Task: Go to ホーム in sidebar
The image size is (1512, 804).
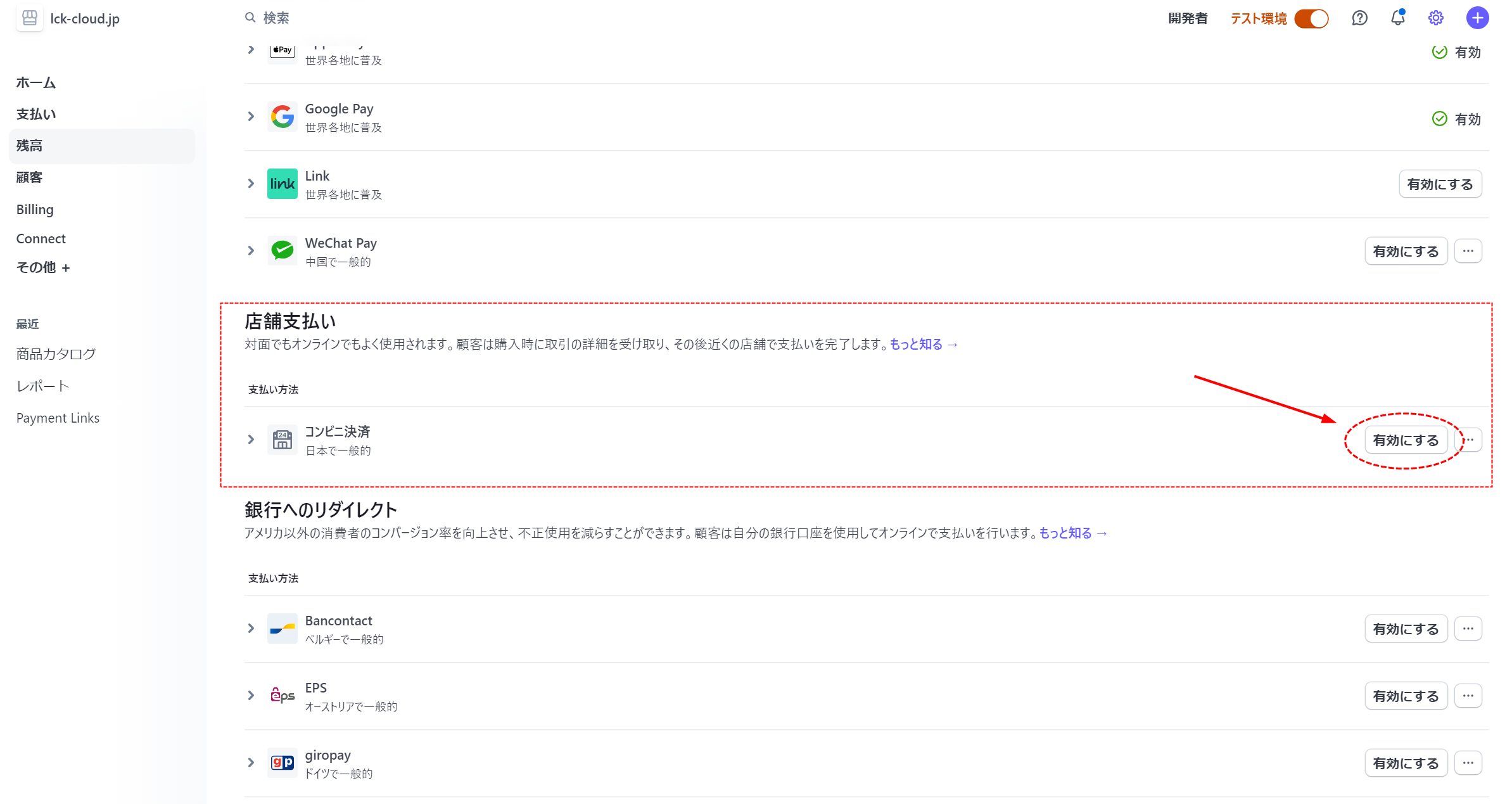Action: coord(36,82)
